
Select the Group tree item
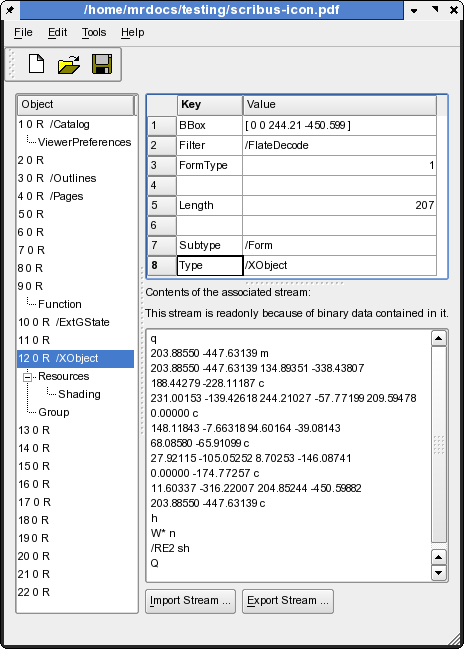[54, 412]
